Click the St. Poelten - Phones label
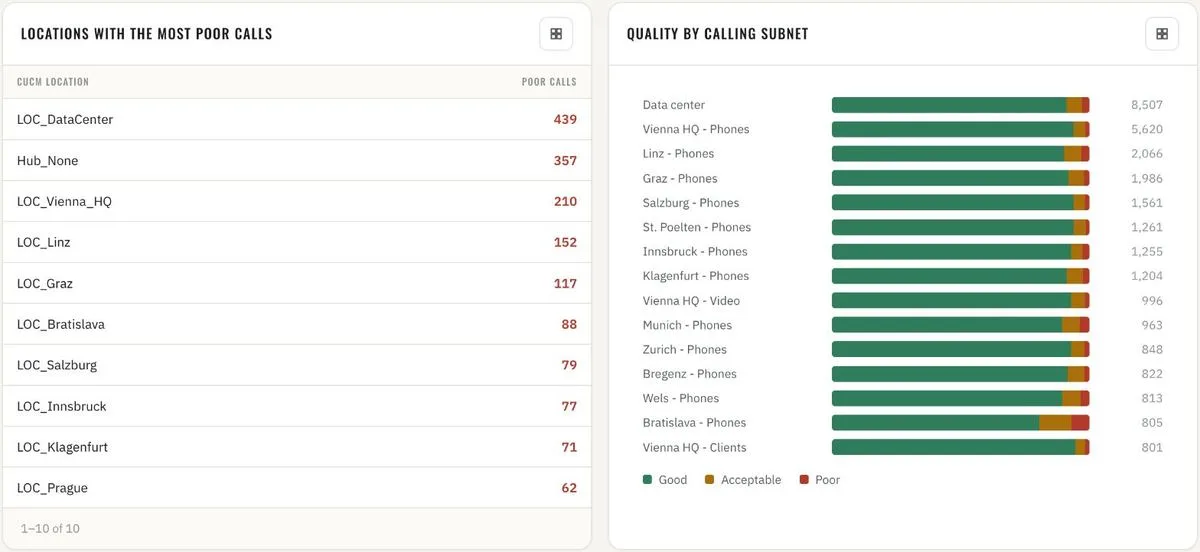Screen dimensions: 1200x552 [x=697, y=227]
